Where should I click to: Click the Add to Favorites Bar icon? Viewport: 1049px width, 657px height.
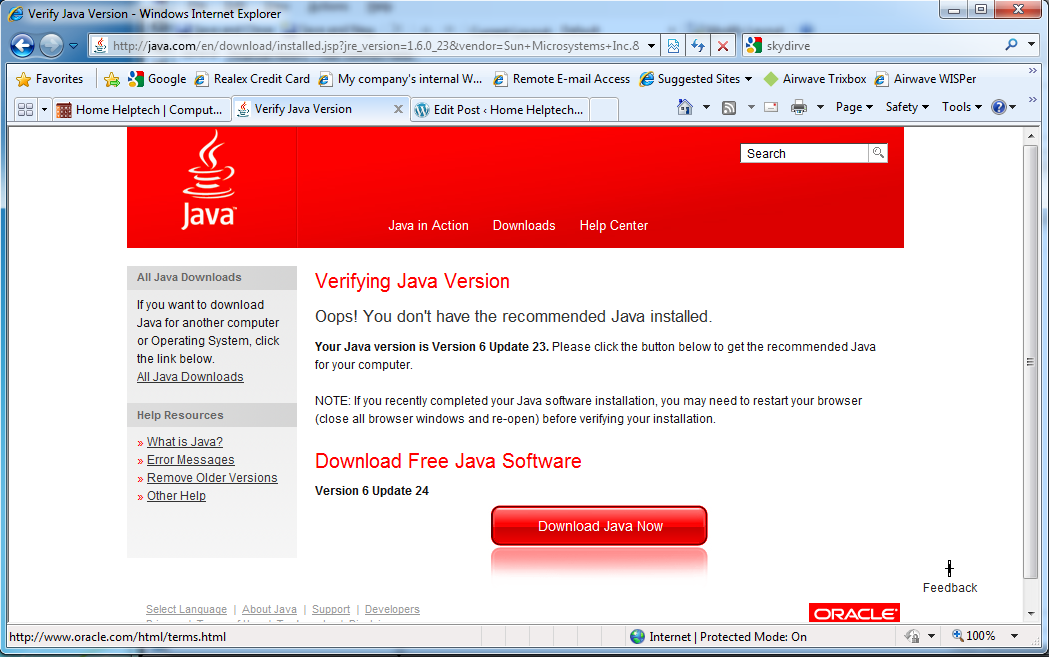pyautogui.click(x=112, y=79)
